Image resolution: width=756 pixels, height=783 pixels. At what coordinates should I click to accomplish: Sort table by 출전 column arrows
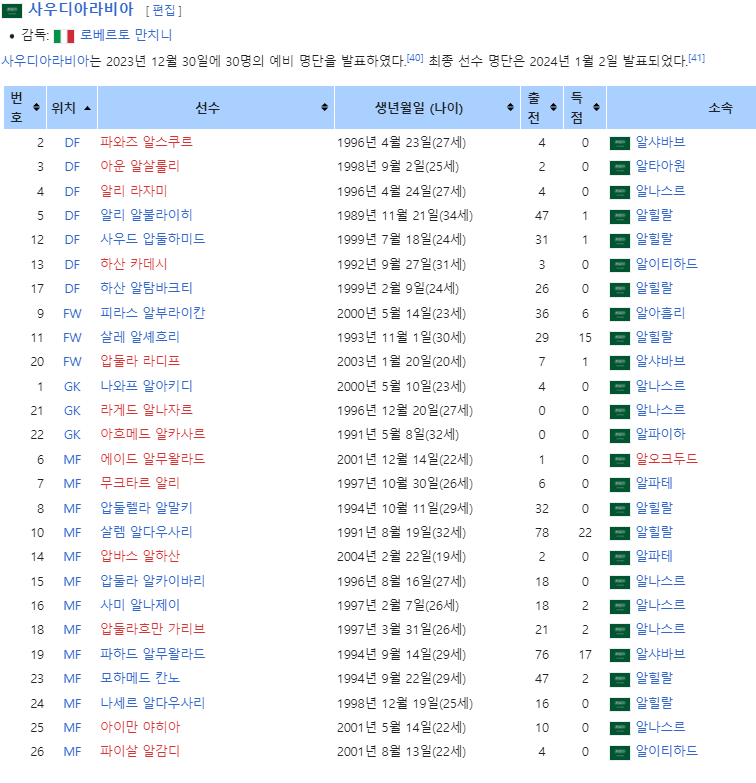click(553, 107)
